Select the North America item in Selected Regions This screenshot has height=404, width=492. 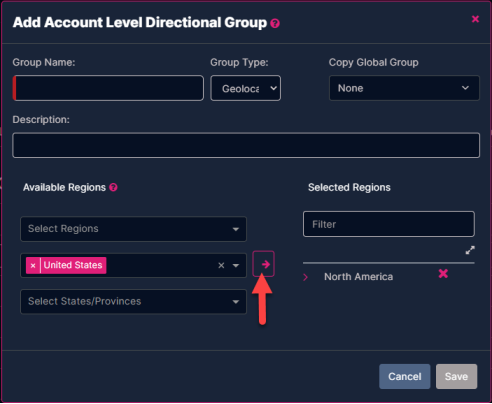pyautogui.click(x=359, y=277)
